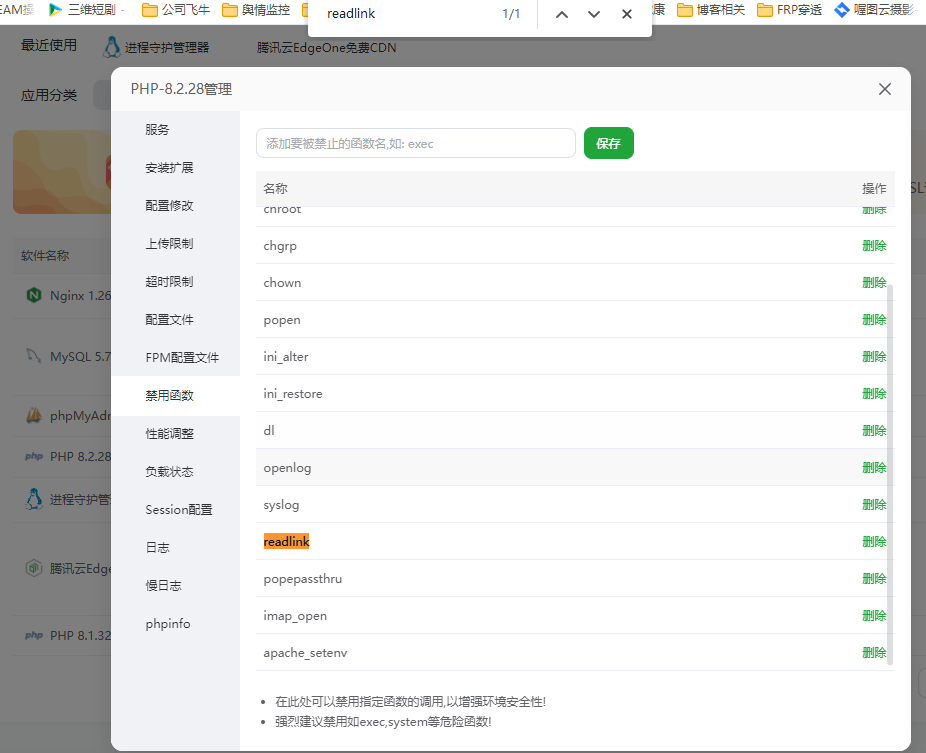Open the Session配置 tab
This screenshot has width=926, height=753.
click(179, 509)
